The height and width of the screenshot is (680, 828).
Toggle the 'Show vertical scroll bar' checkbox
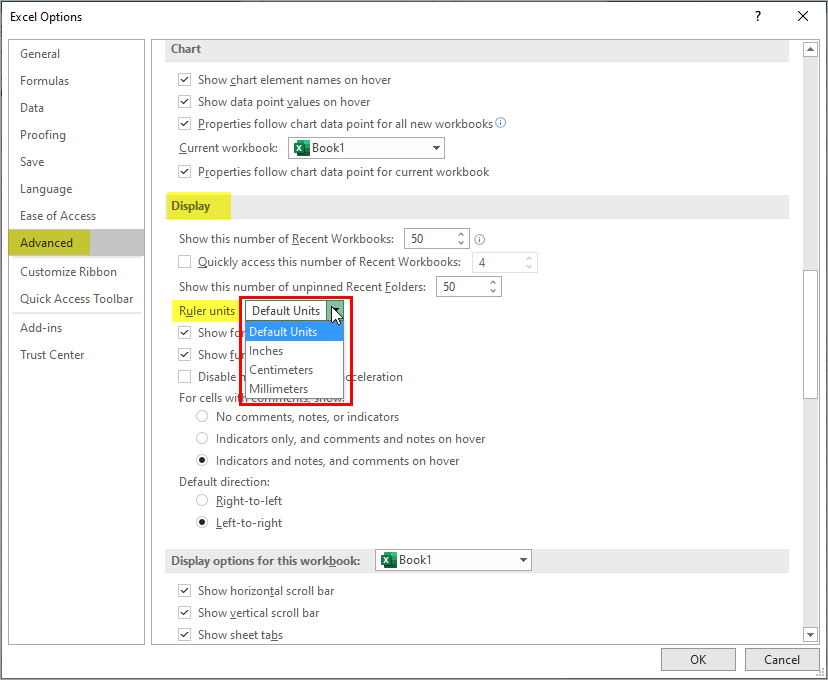[x=184, y=613]
